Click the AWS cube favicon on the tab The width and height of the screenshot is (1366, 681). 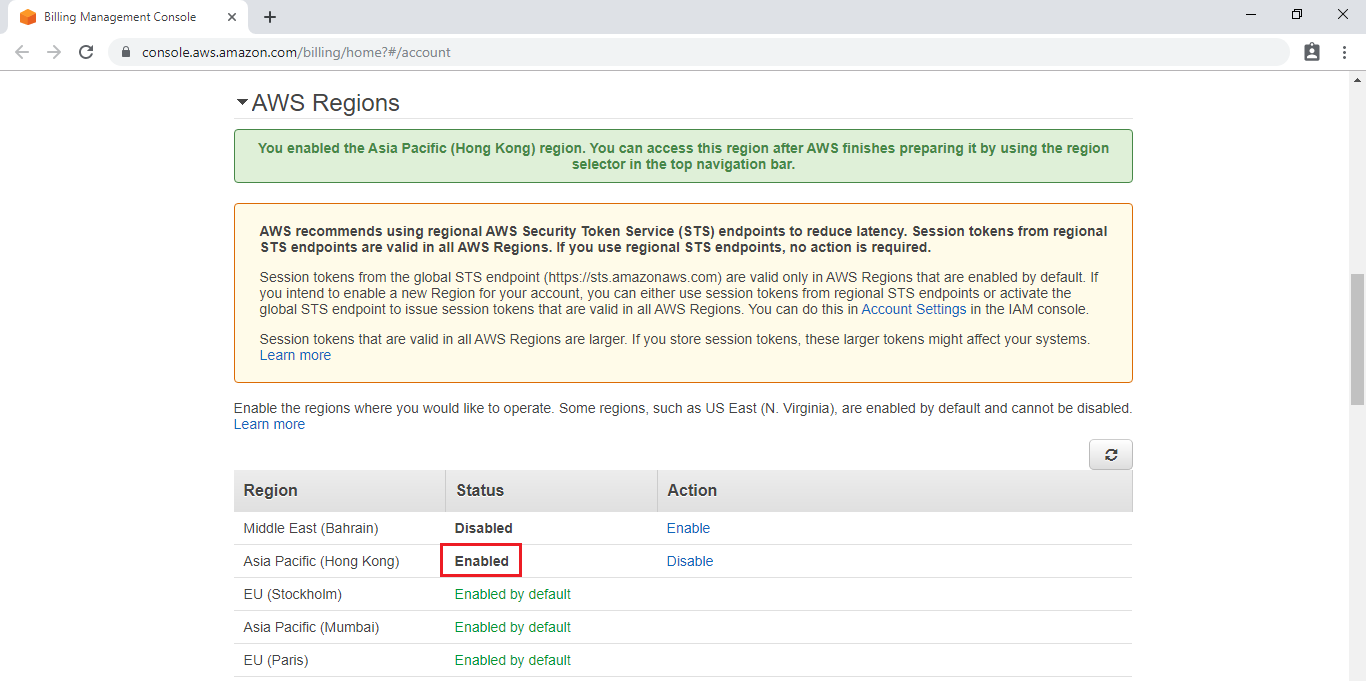coord(28,17)
